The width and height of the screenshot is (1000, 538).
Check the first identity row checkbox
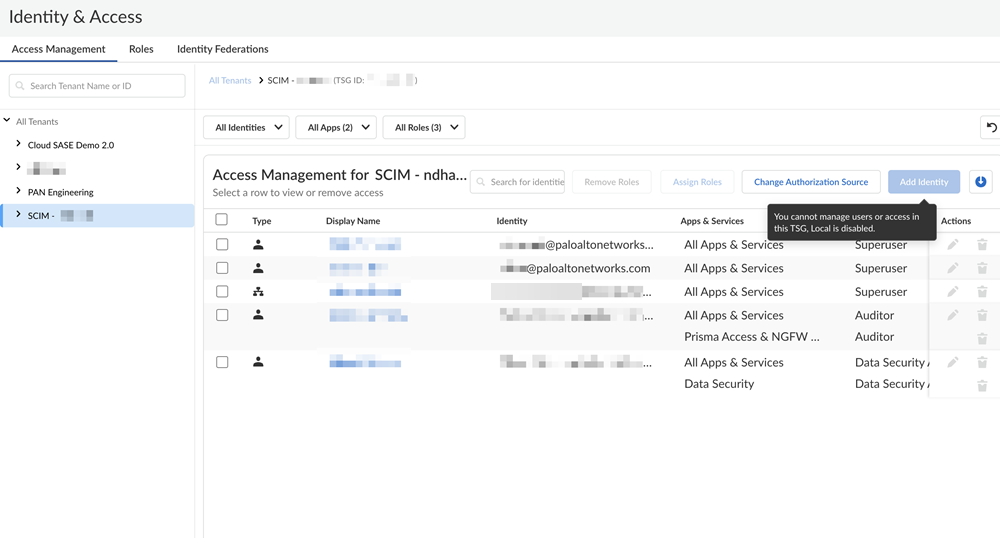coord(222,244)
